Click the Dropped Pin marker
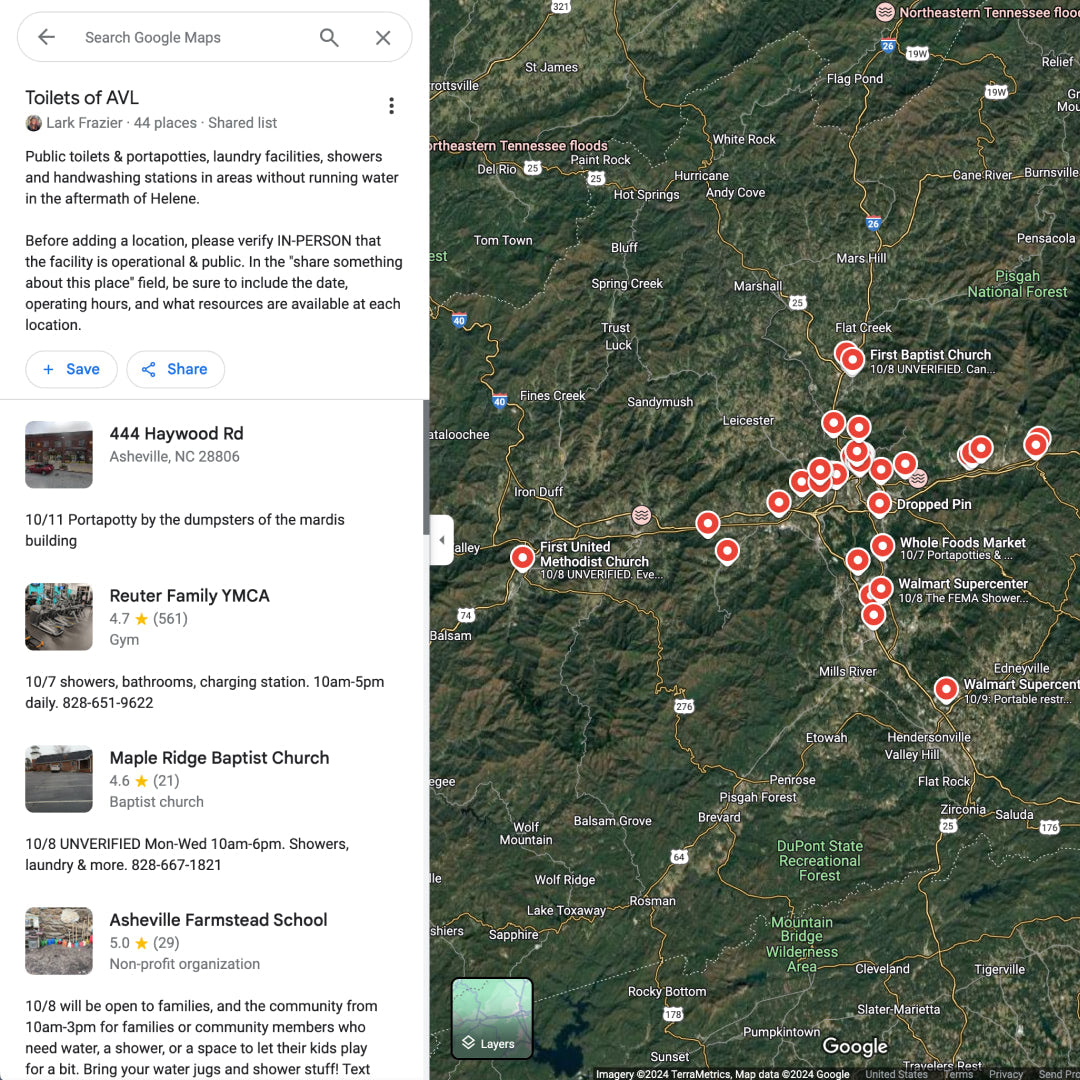Image resolution: width=1080 pixels, height=1080 pixels. click(x=879, y=503)
